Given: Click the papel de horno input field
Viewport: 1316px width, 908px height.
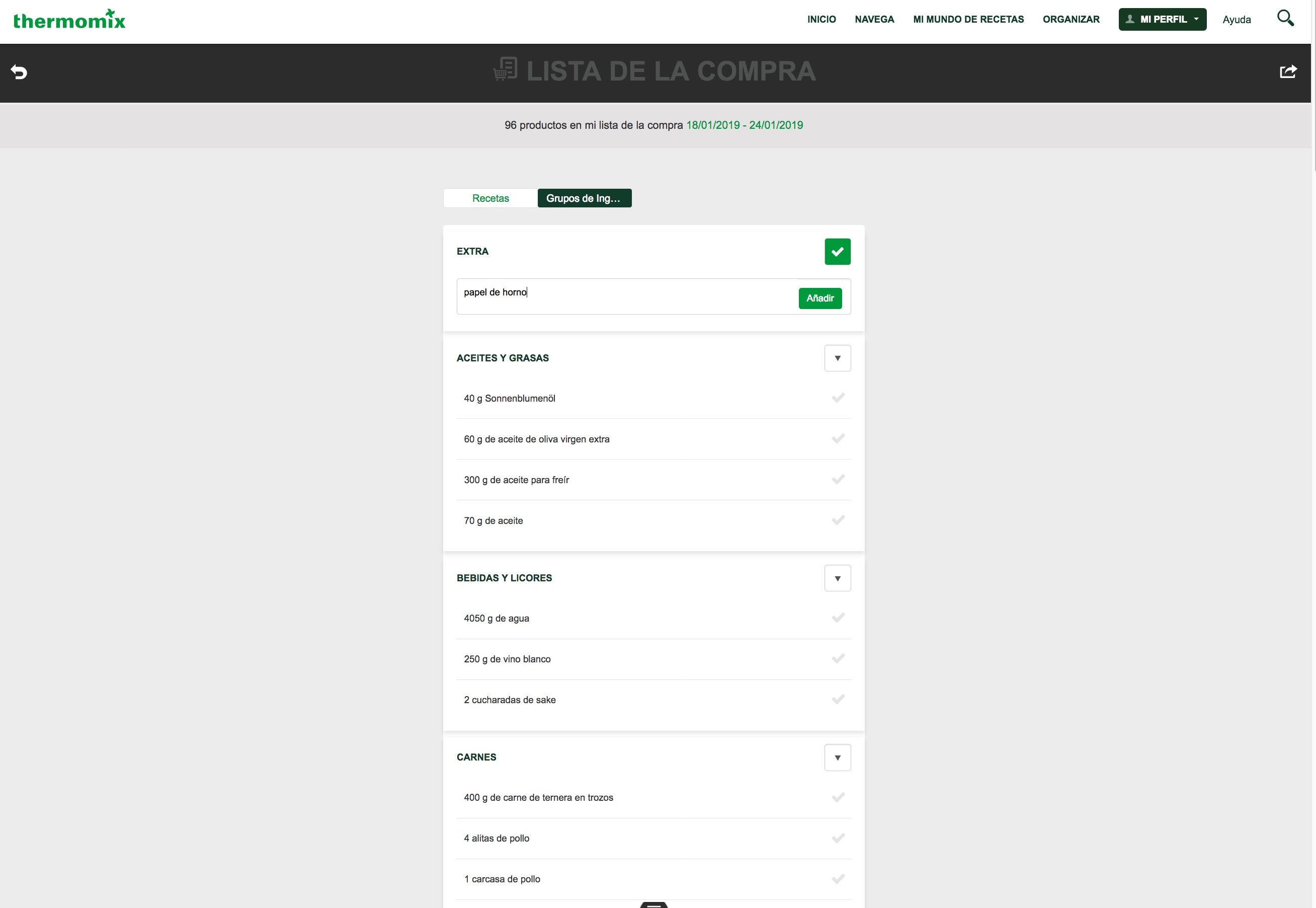Looking at the screenshot, I should [625, 296].
